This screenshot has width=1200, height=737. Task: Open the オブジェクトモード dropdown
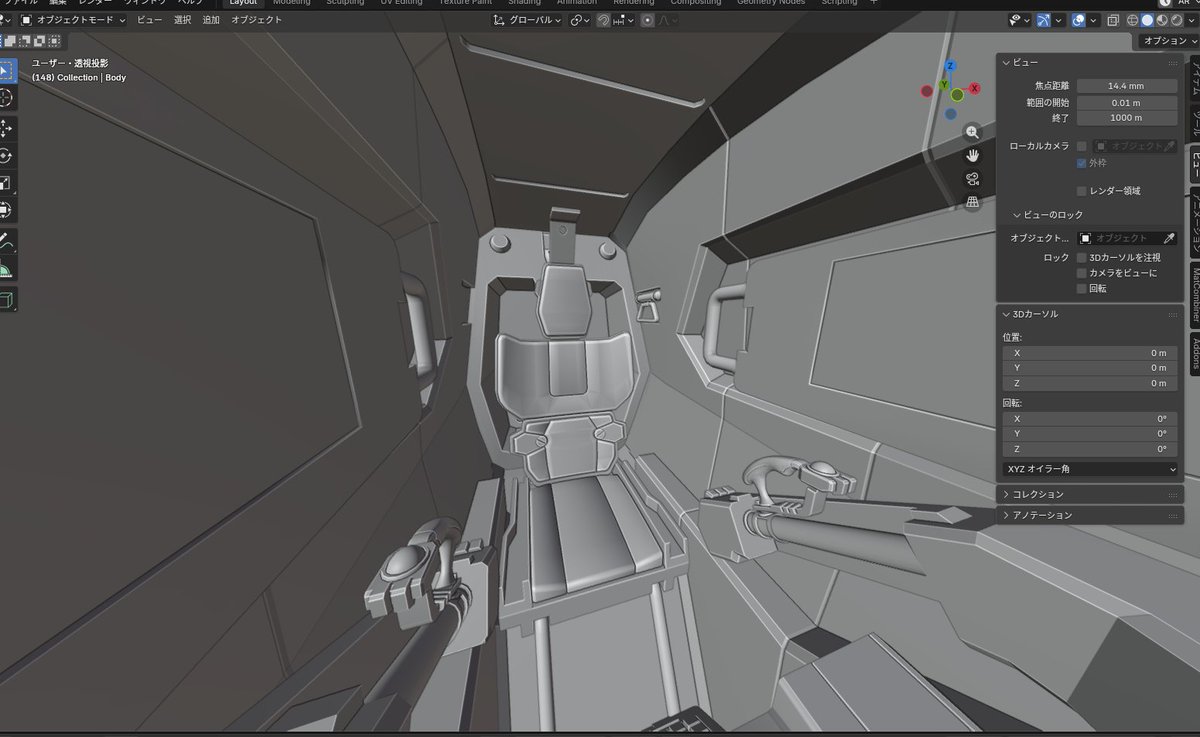click(74, 20)
